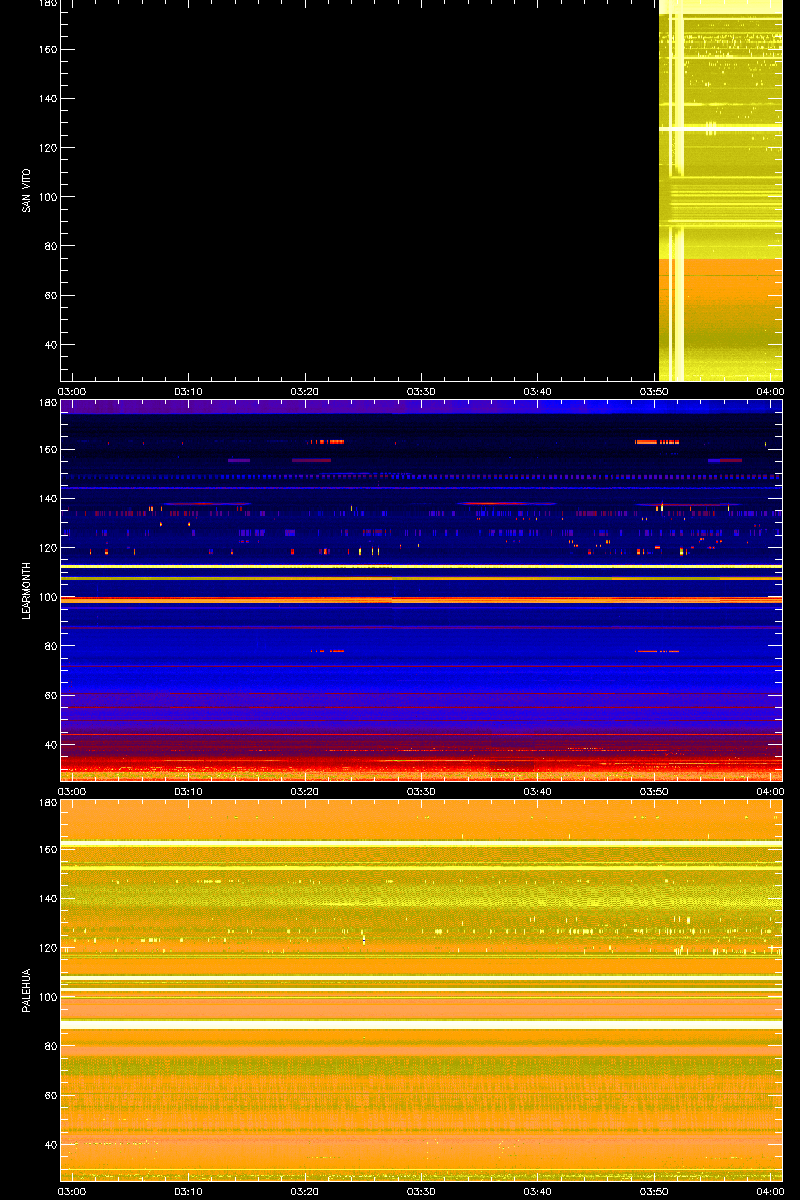Select the 03:40 time label under San Vito panel
The image size is (800, 1200).
coord(538,392)
